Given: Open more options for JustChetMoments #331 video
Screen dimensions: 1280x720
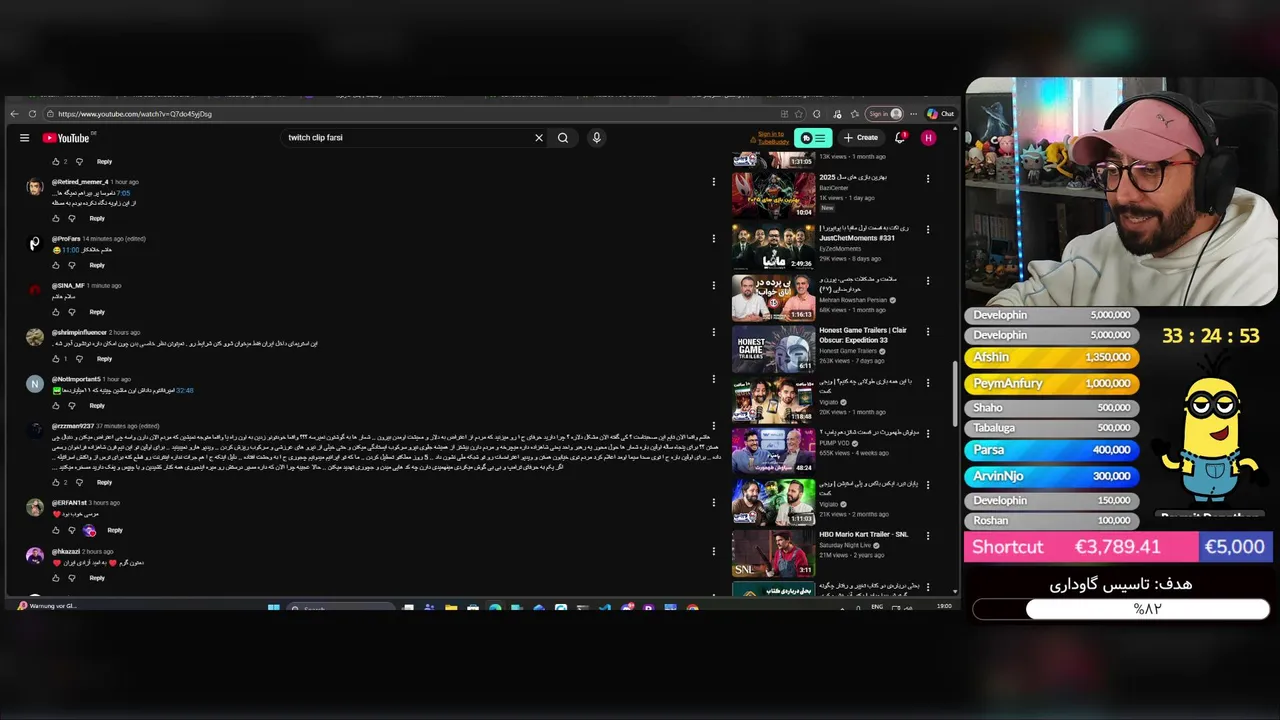Looking at the screenshot, I should (928, 230).
